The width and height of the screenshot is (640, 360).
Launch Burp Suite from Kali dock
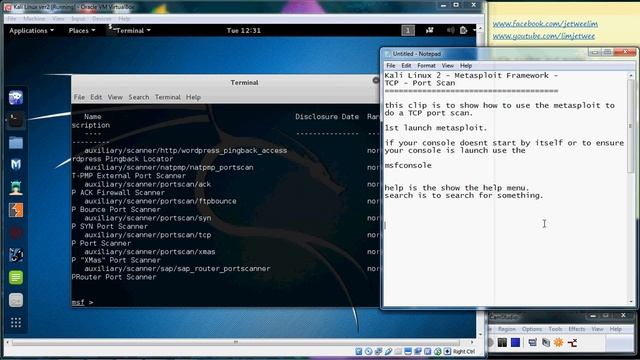tap(16, 210)
